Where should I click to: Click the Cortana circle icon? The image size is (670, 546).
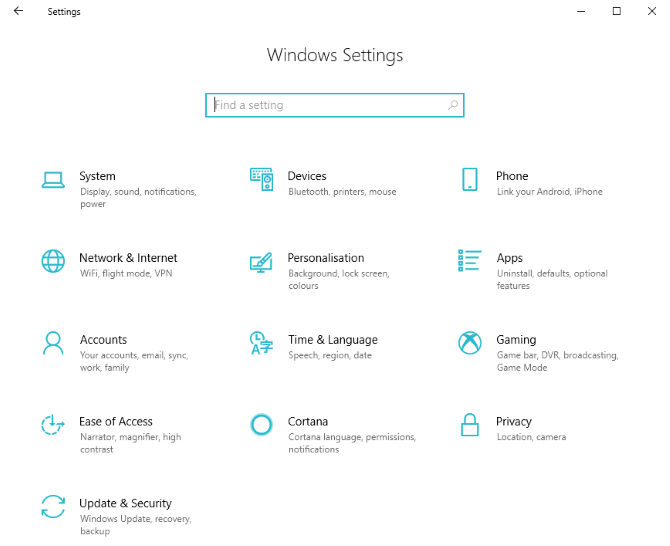point(261,425)
